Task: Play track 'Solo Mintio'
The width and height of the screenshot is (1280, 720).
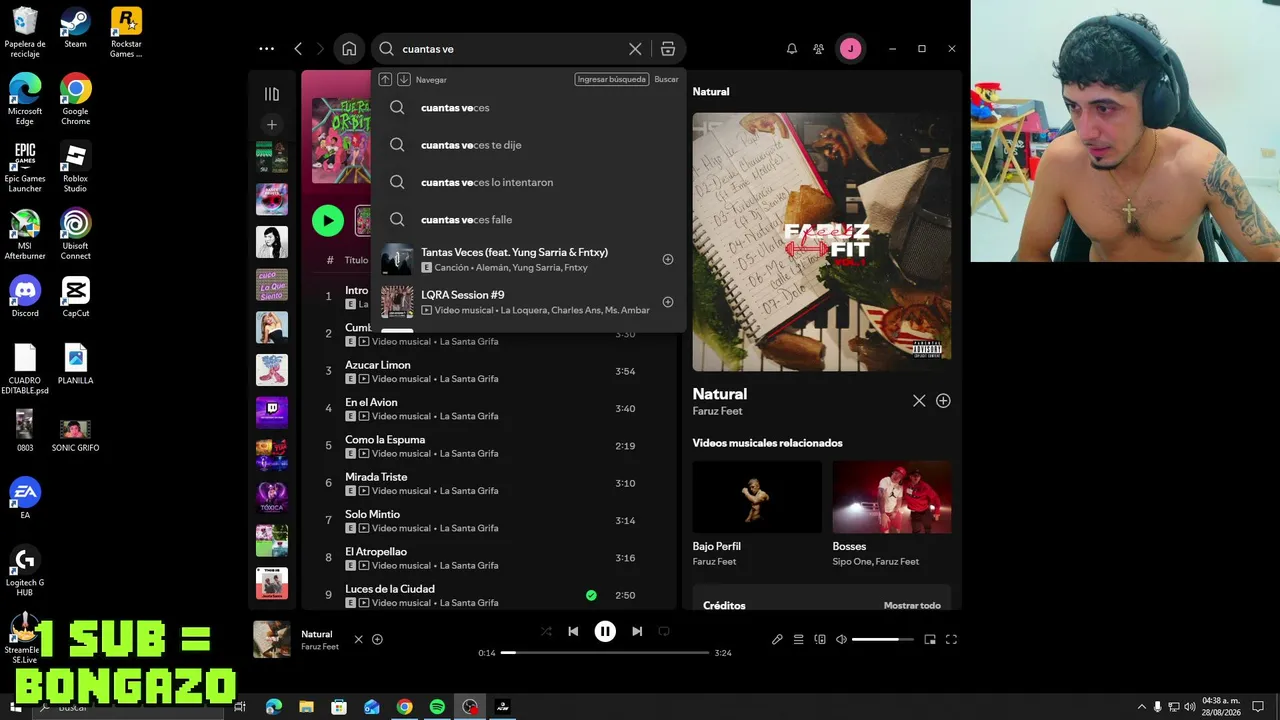Action: click(372, 514)
